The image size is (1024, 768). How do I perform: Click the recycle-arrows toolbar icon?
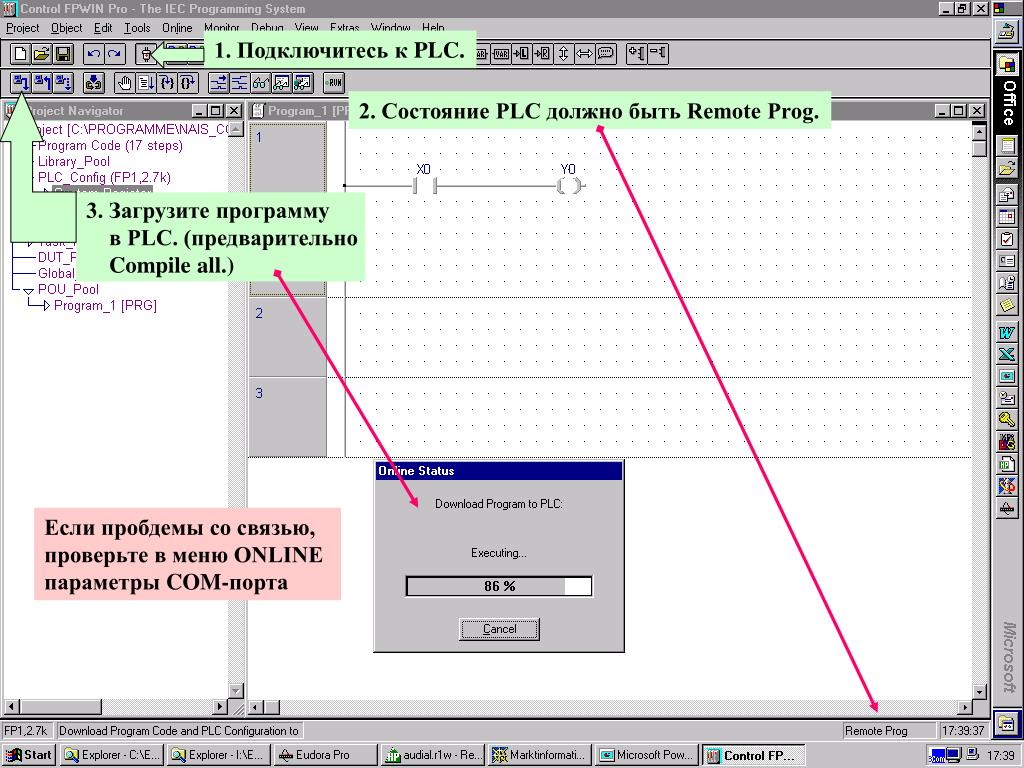93,82
